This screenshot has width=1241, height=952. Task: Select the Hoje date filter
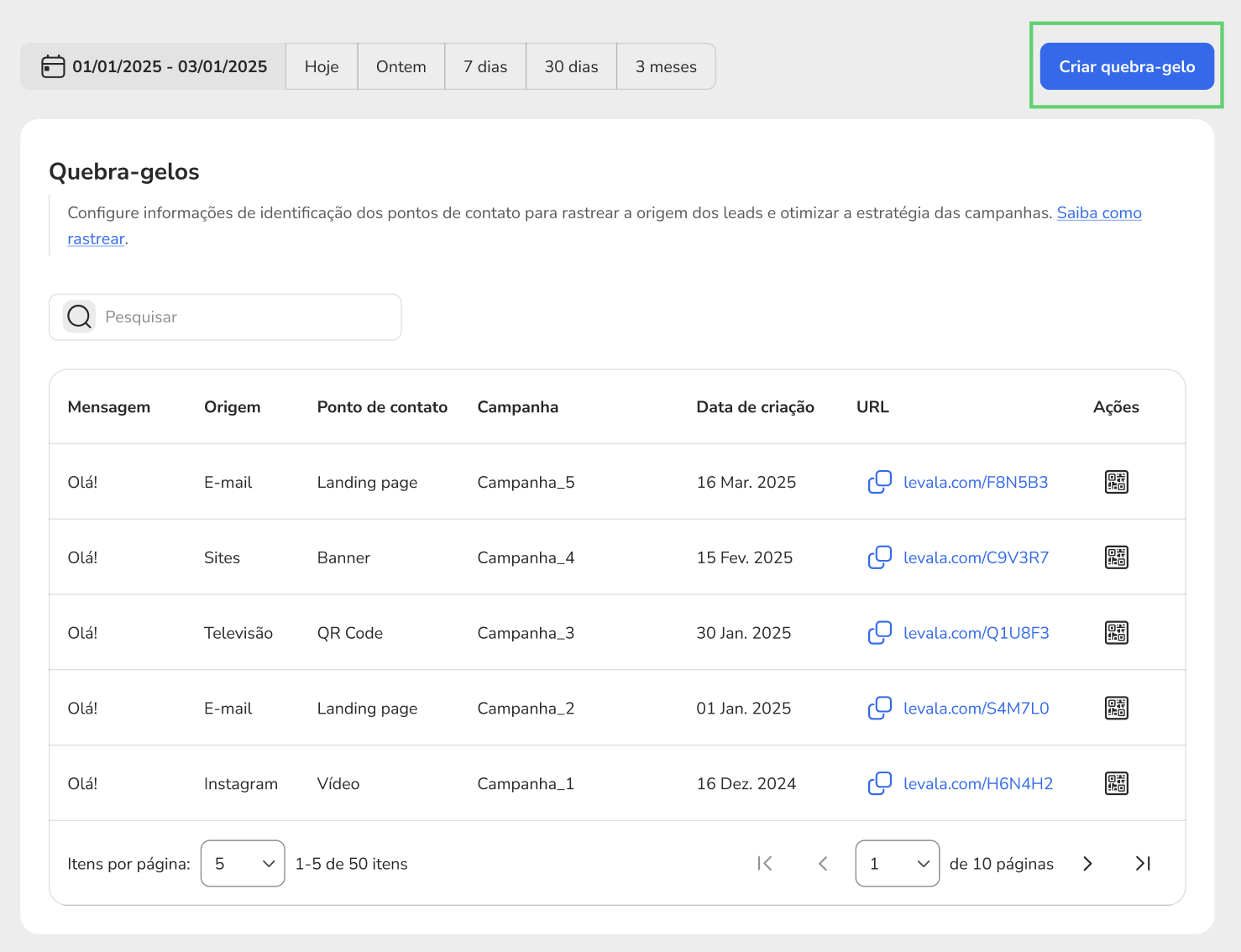(x=322, y=66)
